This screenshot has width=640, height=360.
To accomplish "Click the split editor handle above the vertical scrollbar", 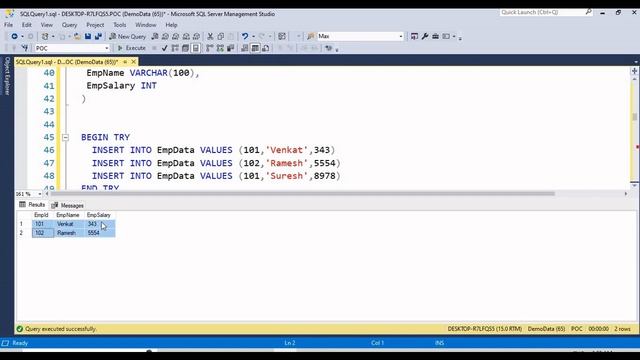I will pyautogui.click(x=634, y=71).
